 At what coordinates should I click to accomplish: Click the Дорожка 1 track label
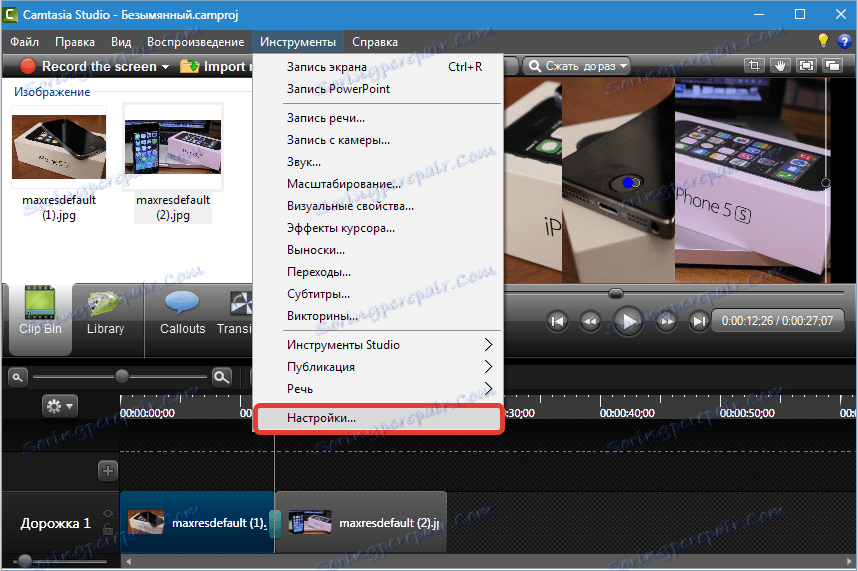tap(55, 523)
